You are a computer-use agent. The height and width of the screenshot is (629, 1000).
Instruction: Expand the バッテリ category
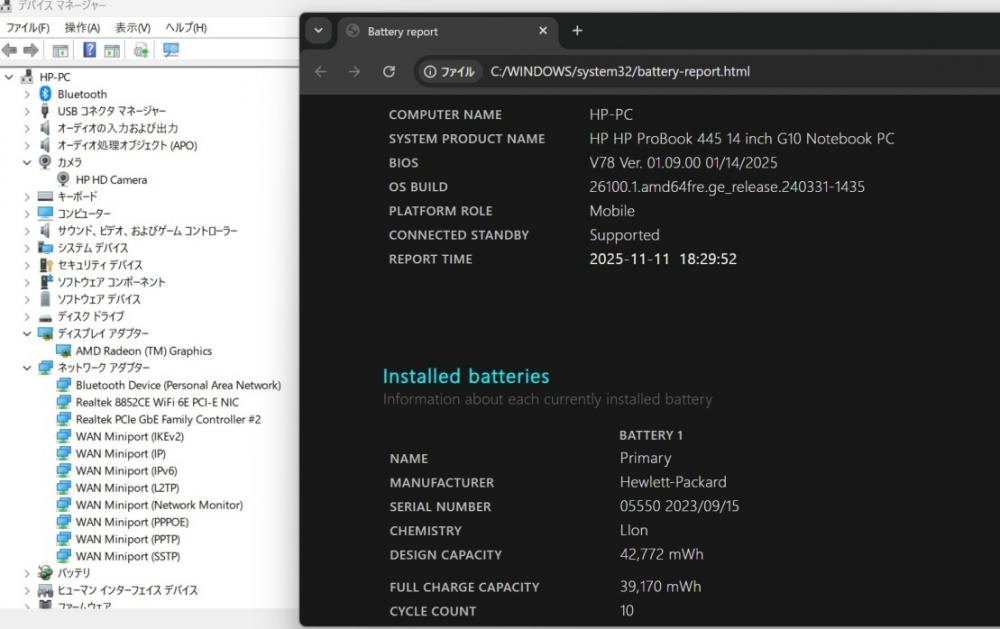coord(27,573)
